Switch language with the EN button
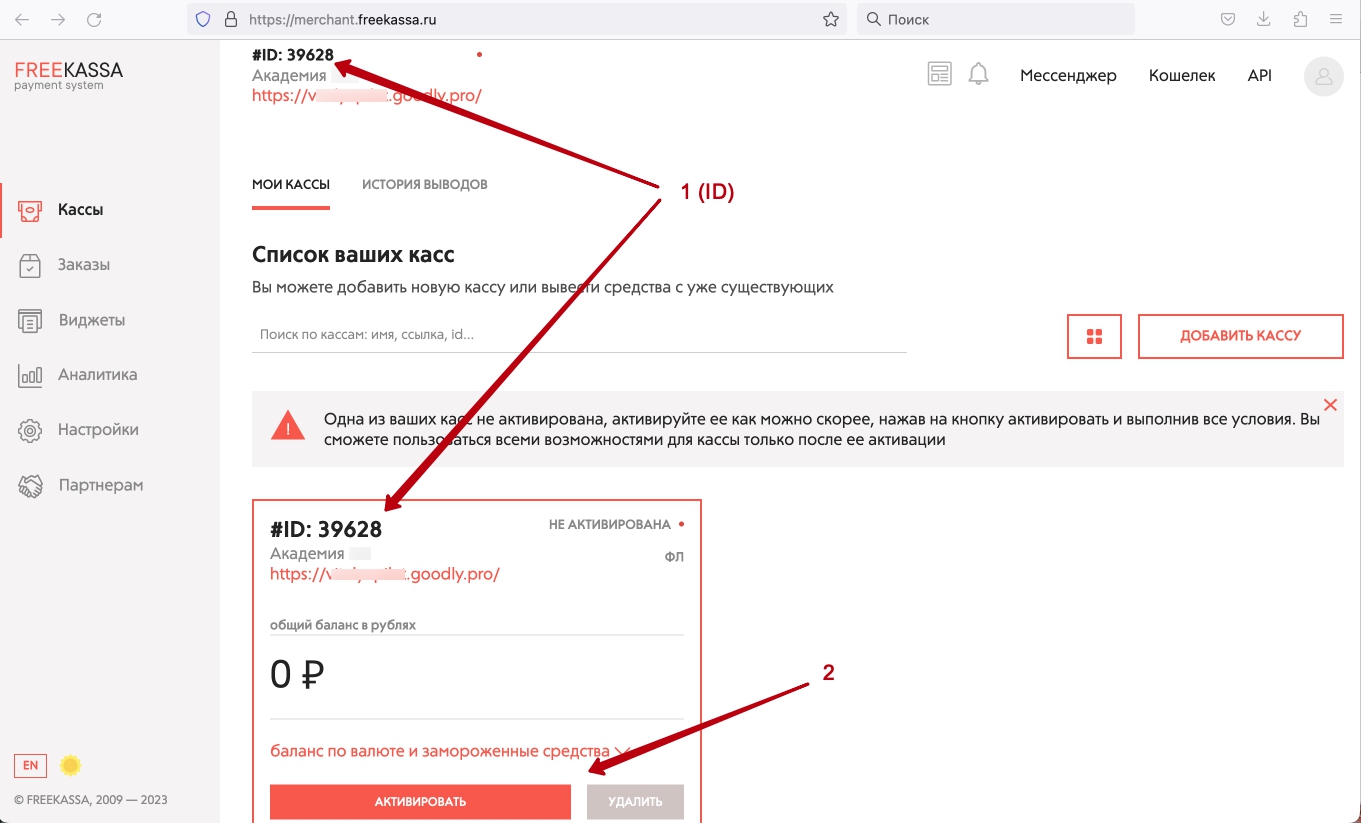This screenshot has width=1361, height=823. point(30,766)
